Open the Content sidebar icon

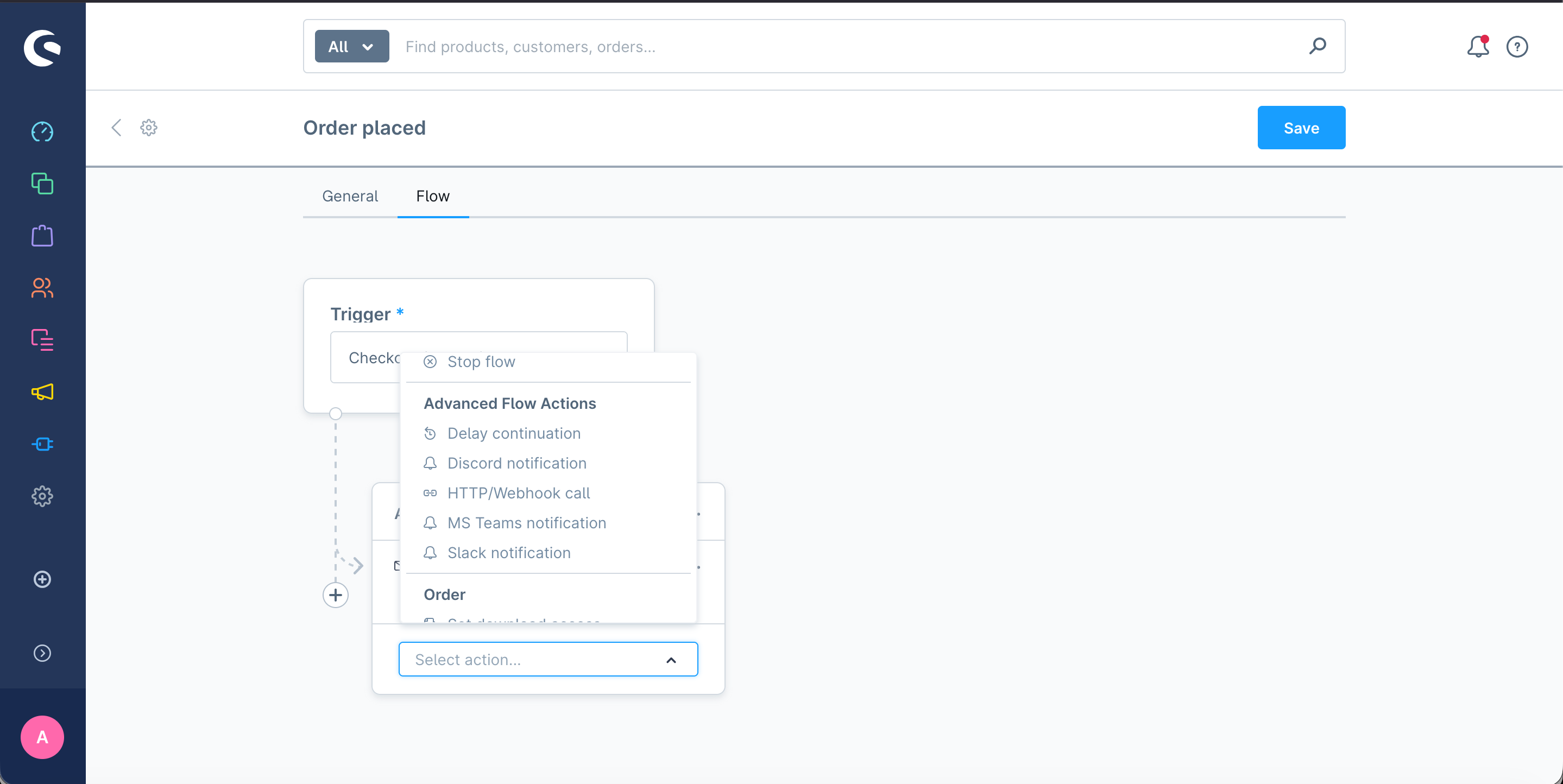click(x=42, y=340)
